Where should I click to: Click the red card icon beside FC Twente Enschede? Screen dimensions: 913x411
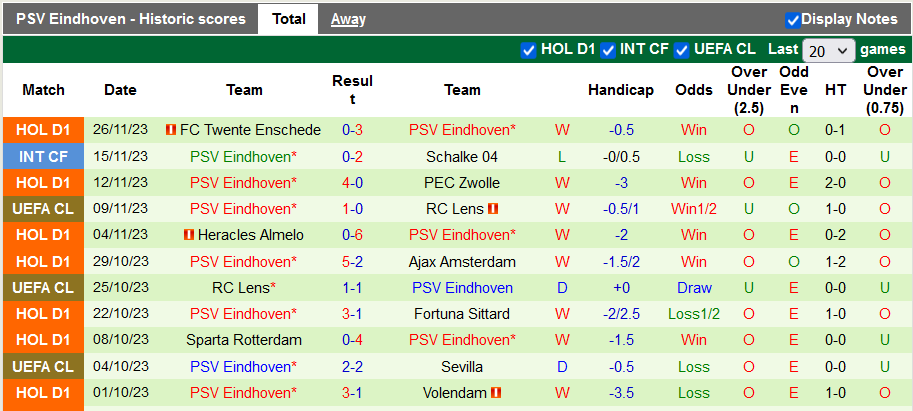171,130
